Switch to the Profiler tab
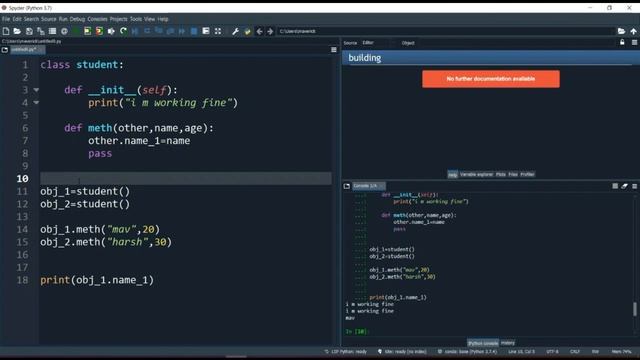This screenshot has width=640, height=360. point(527,174)
